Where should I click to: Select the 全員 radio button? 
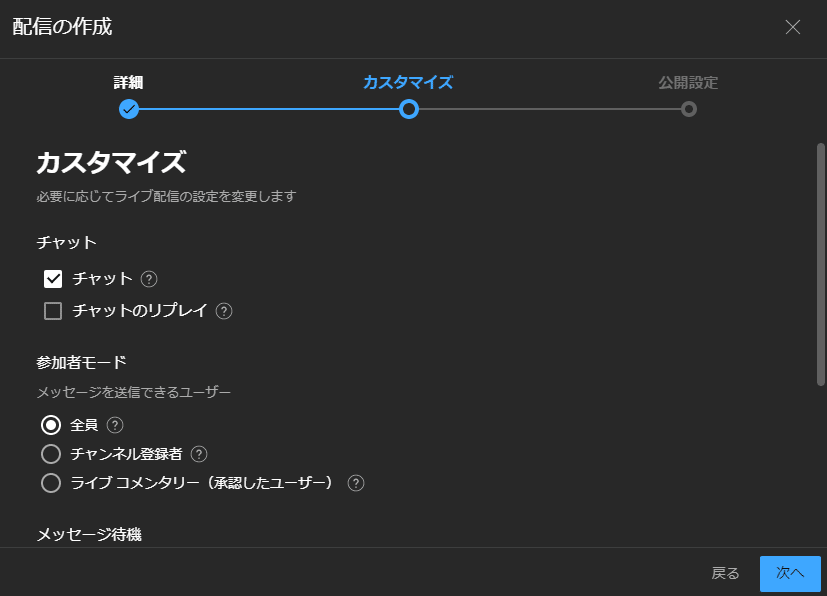pyautogui.click(x=51, y=425)
